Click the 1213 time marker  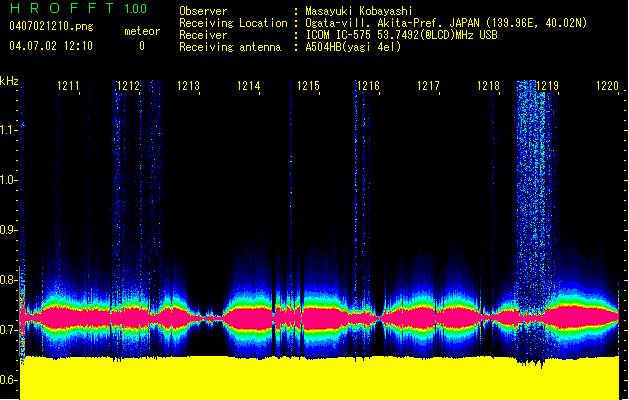[x=188, y=86]
